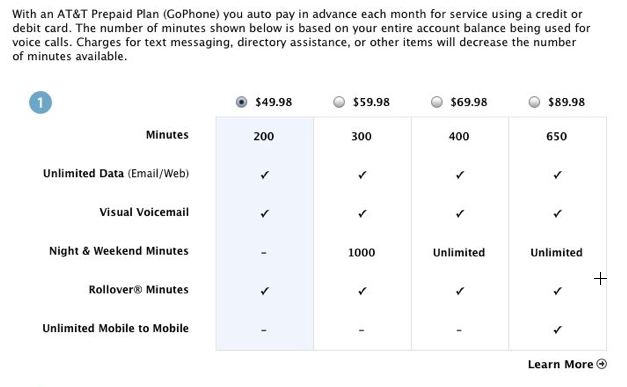Screen dimensions: 627x387
Task: Click the 1000 night & weekend minutes value
Action: coord(361,253)
